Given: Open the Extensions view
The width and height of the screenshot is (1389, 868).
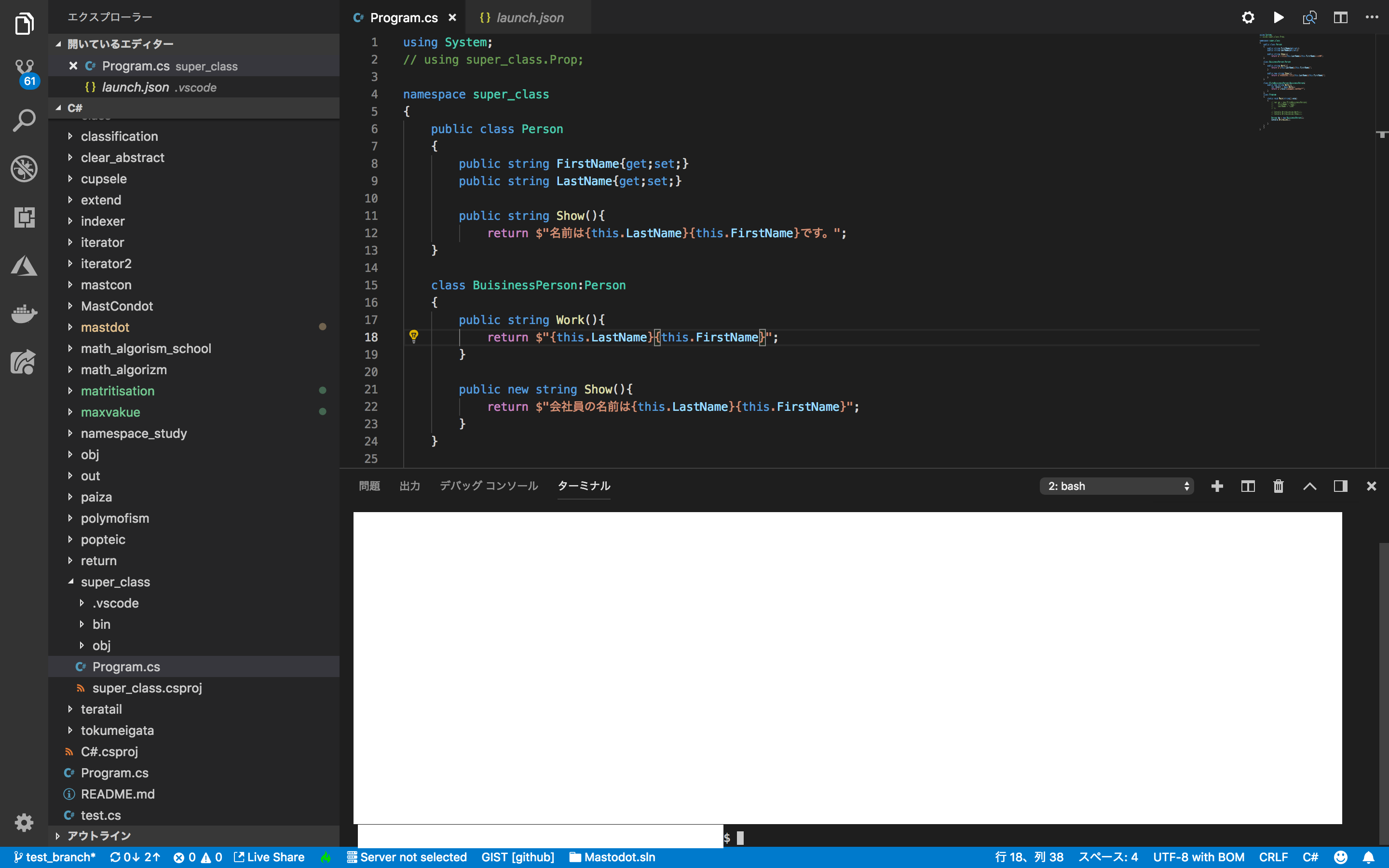Looking at the screenshot, I should (24, 217).
